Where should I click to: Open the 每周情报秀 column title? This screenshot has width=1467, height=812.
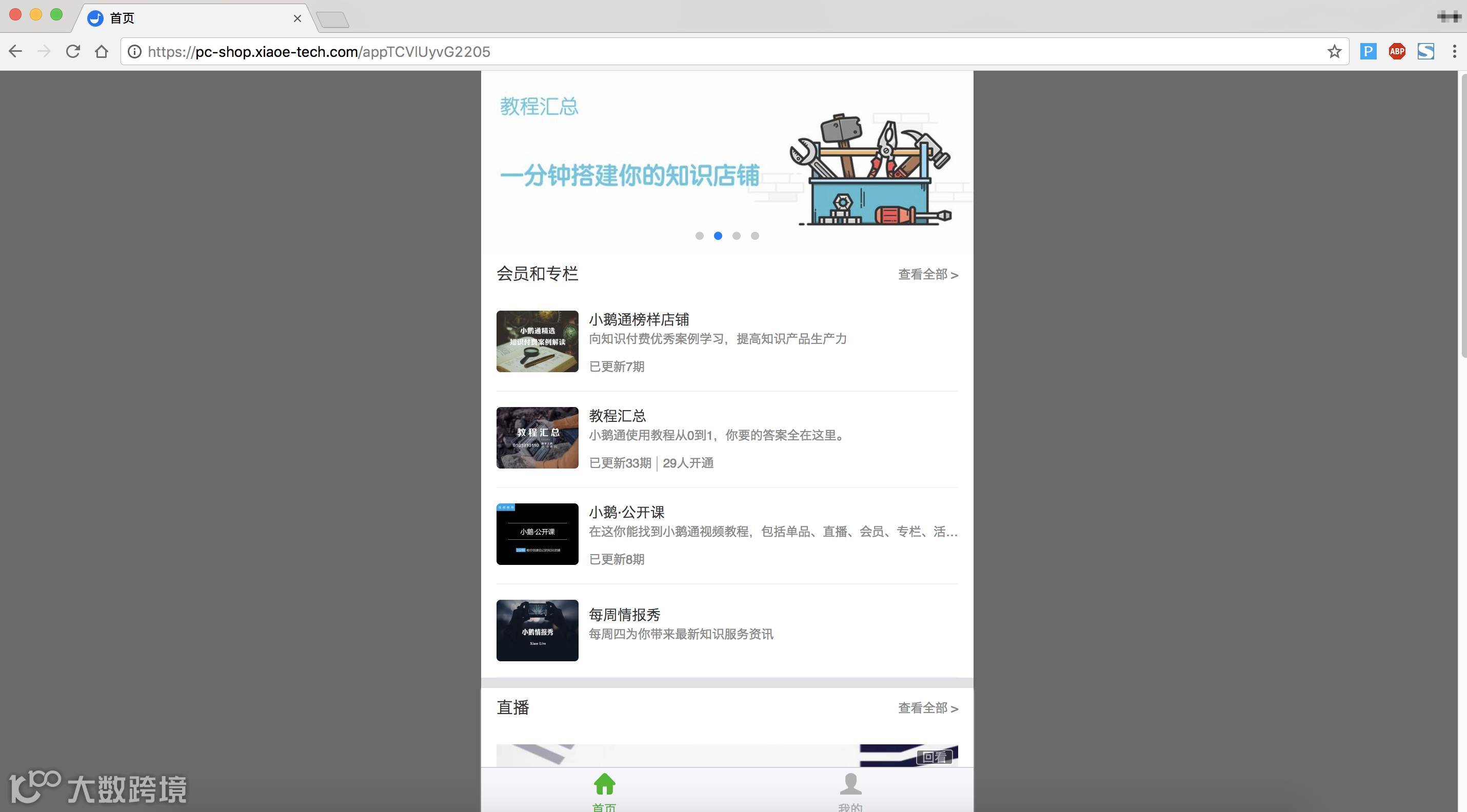pyautogui.click(x=624, y=615)
